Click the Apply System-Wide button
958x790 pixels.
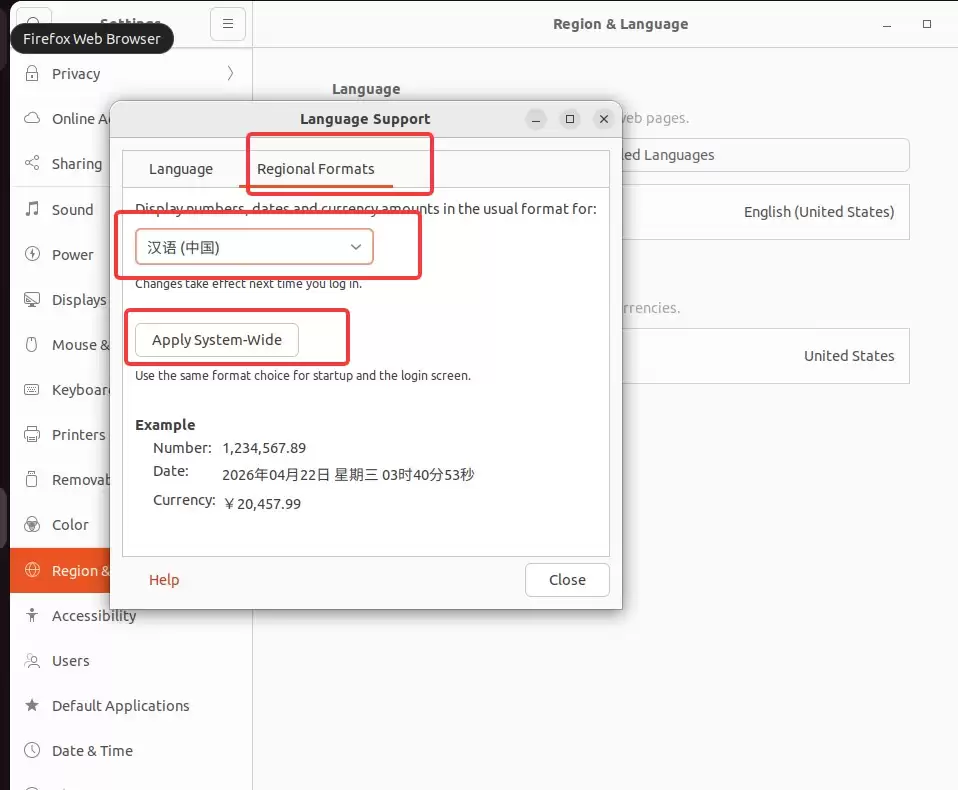click(217, 340)
